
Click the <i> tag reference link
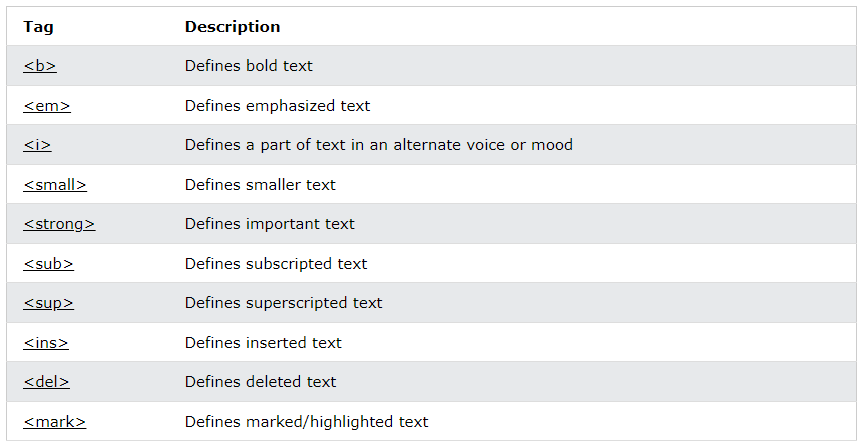tap(37, 145)
